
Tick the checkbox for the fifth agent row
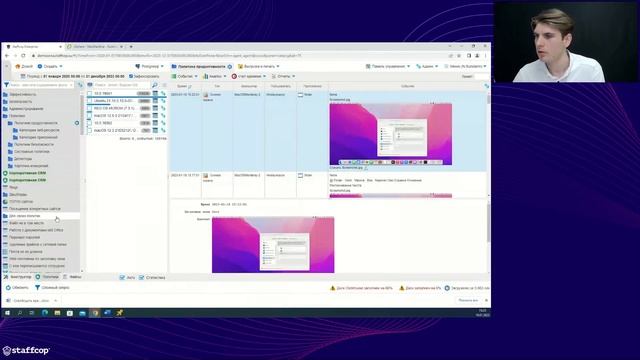pos(90,123)
